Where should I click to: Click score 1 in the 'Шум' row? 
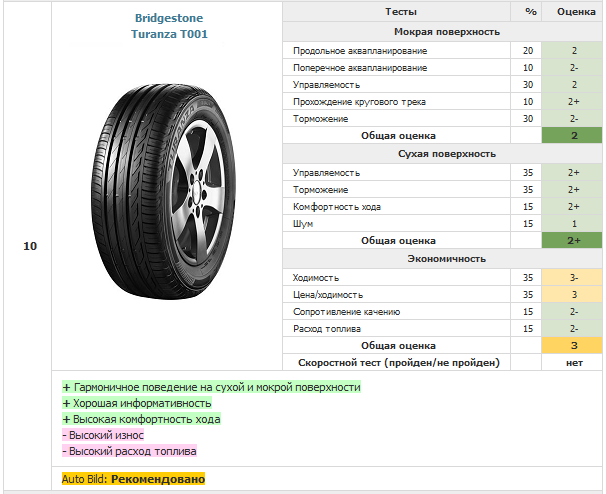pyautogui.click(x=574, y=224)
